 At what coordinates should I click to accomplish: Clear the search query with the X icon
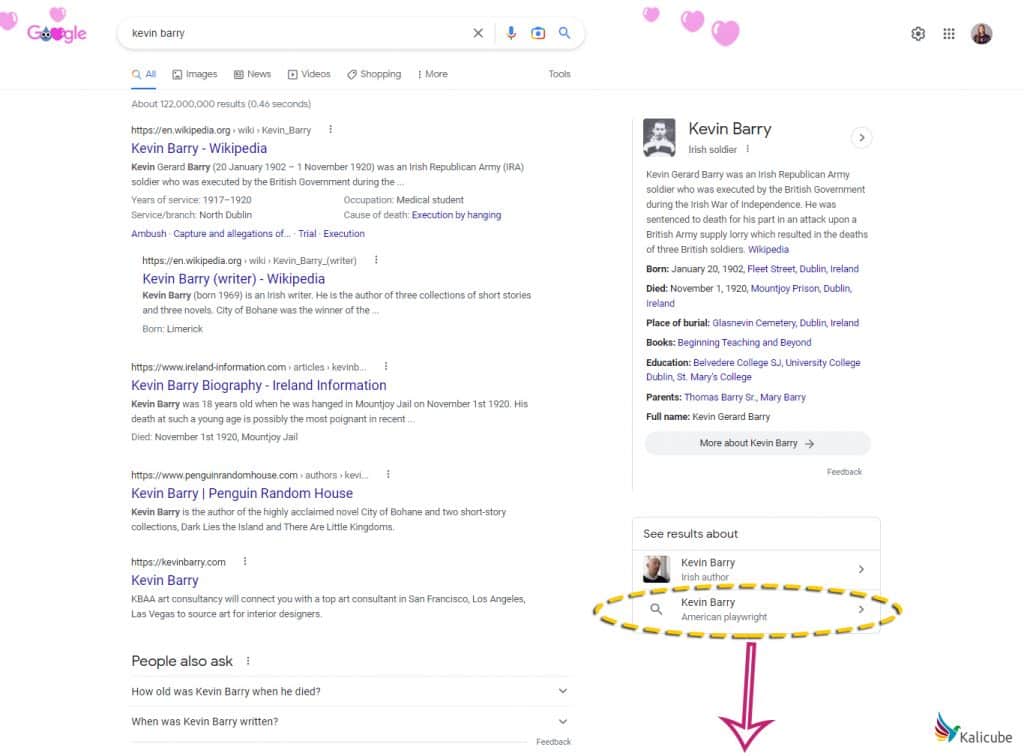478,32
